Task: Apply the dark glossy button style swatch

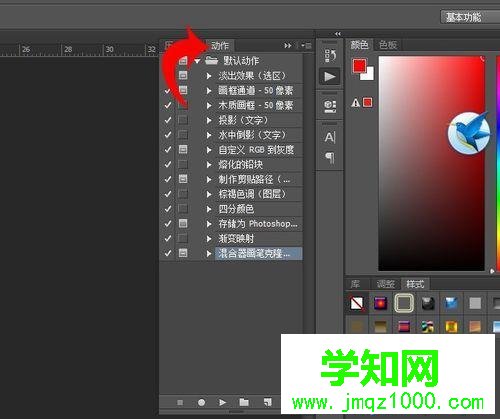Action: (428, 303)
